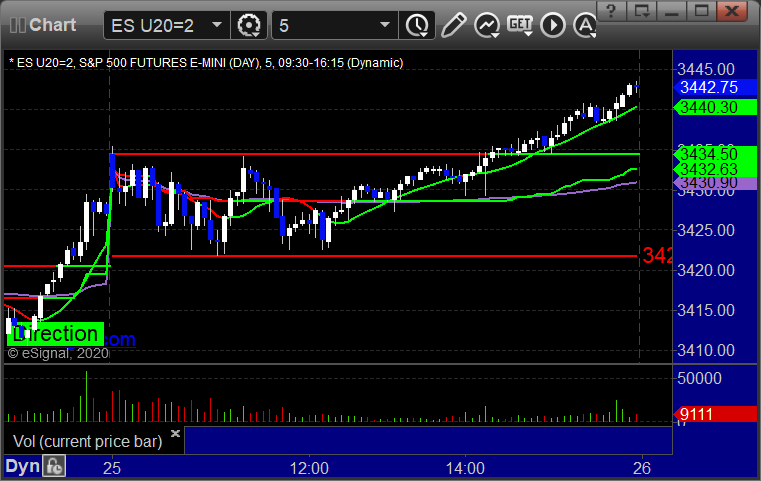Image resolution: width=761 pixels, height=481 pixels.
Task: Click the 3442.75 current price label
Action: tap(715, 87)
